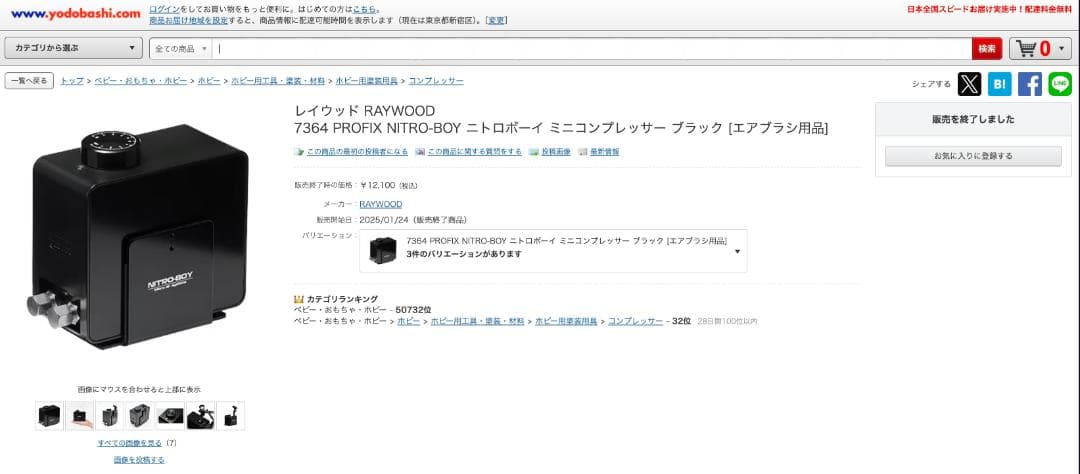The image size is (1080, 474).
Task: Select the third product thumbnail
Action: 110,415
